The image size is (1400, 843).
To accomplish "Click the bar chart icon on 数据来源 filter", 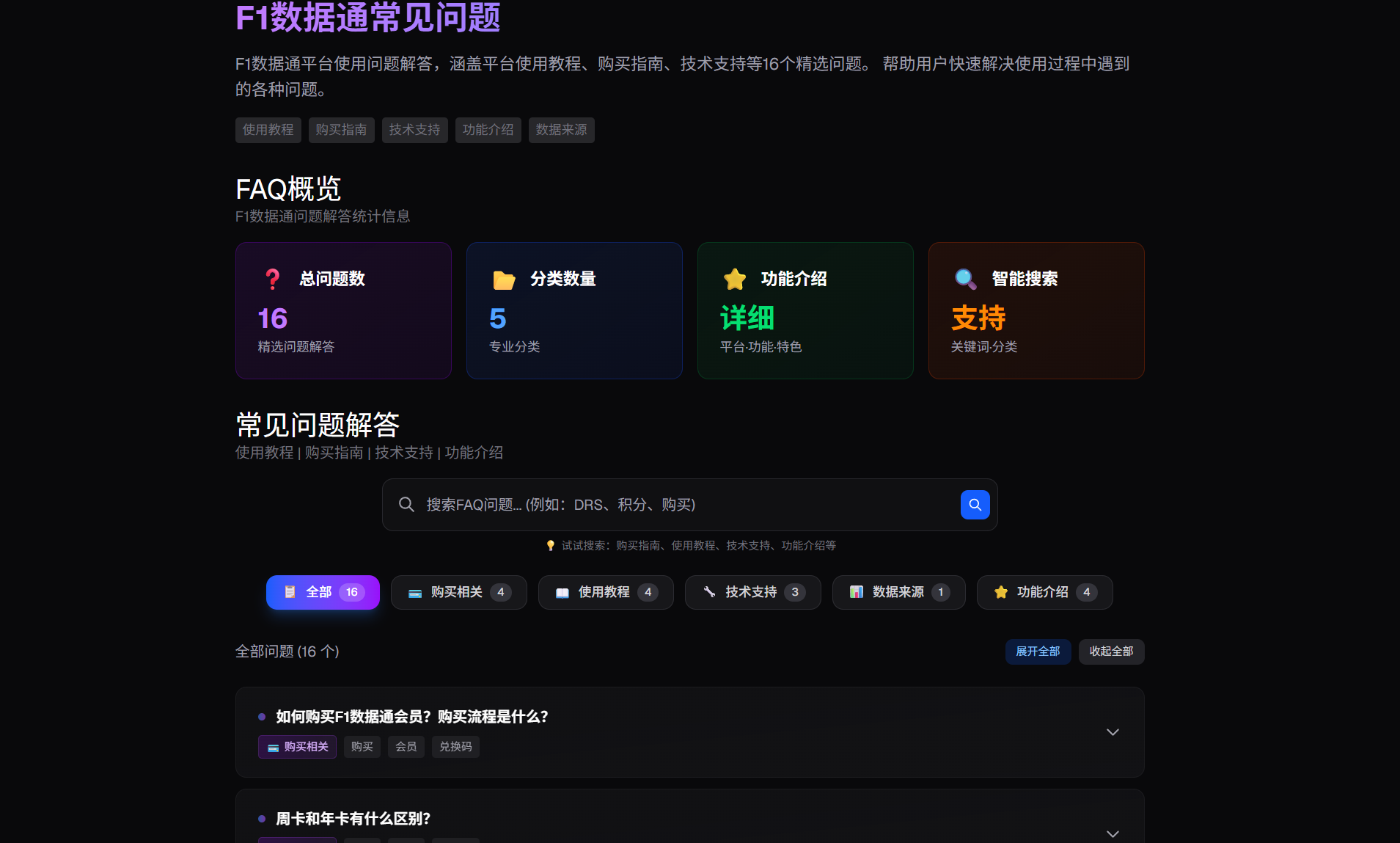I will tap(856, 592).
